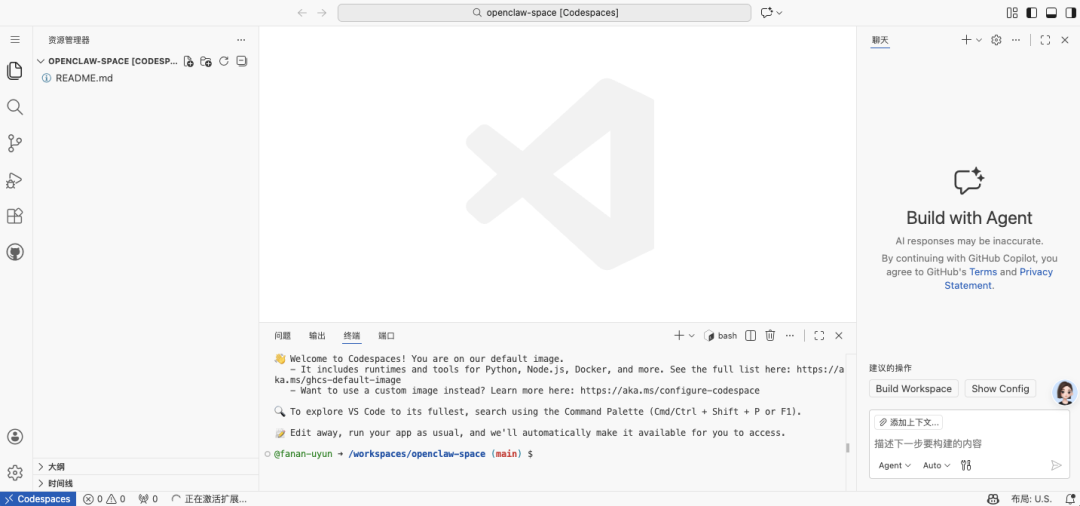Toggle the bottom panel visibility
Screen dimensions: 1080x506
tap(1051, 12)
